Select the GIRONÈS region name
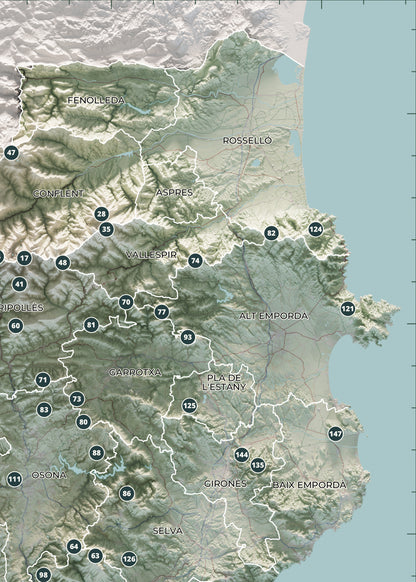 (x=225, y=484)
